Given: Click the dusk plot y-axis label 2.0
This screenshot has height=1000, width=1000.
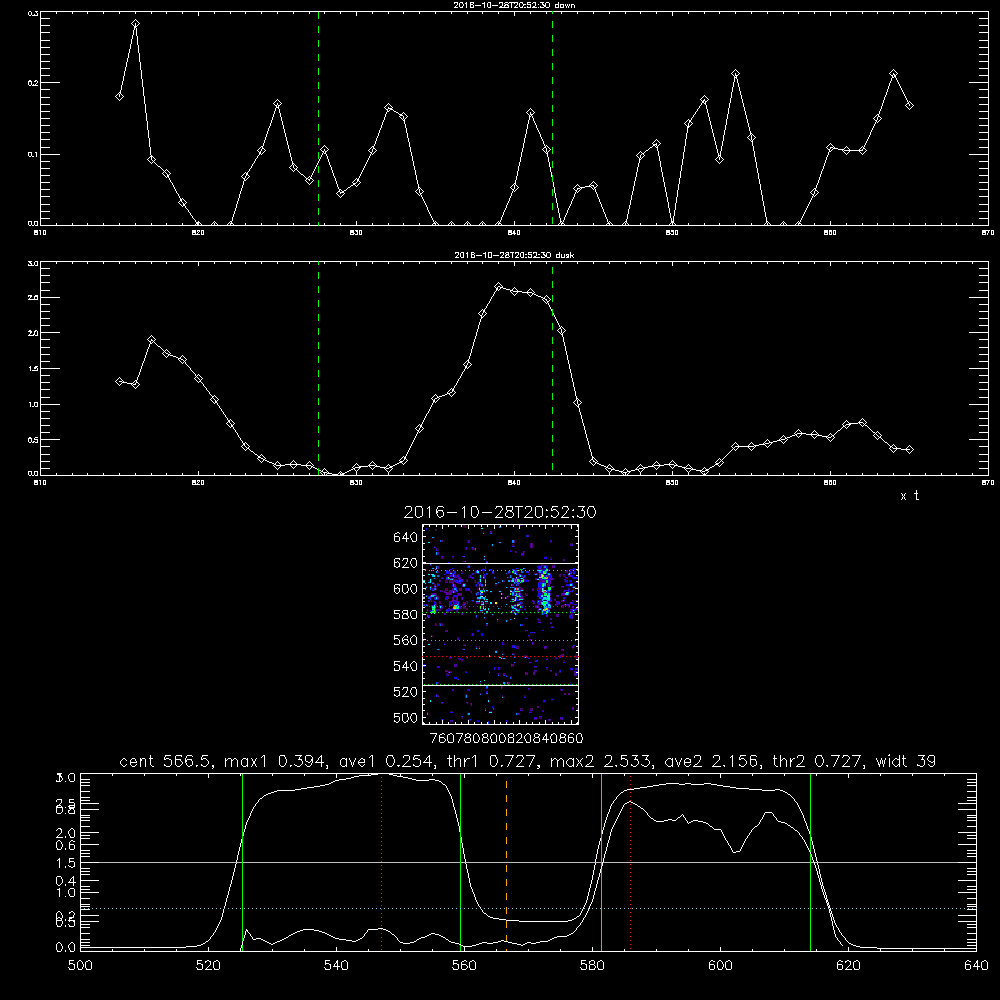Looking at the screenshot, I should [34, 333].
